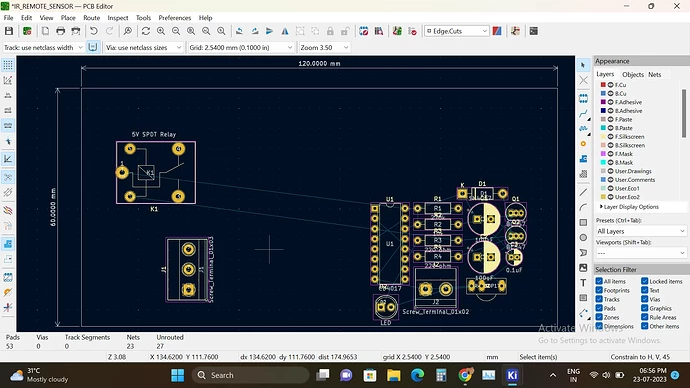Click the Windows taskbar Search box
This screenshot has height=388, width=690.
point(250,375)
